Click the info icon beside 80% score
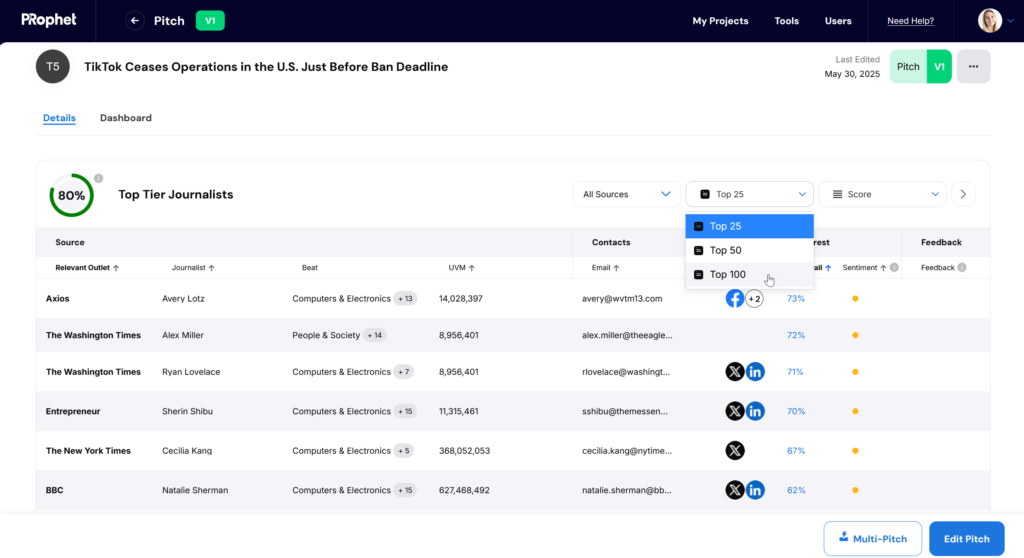Viewport: 1024px width, 558px height. point(98,178)
